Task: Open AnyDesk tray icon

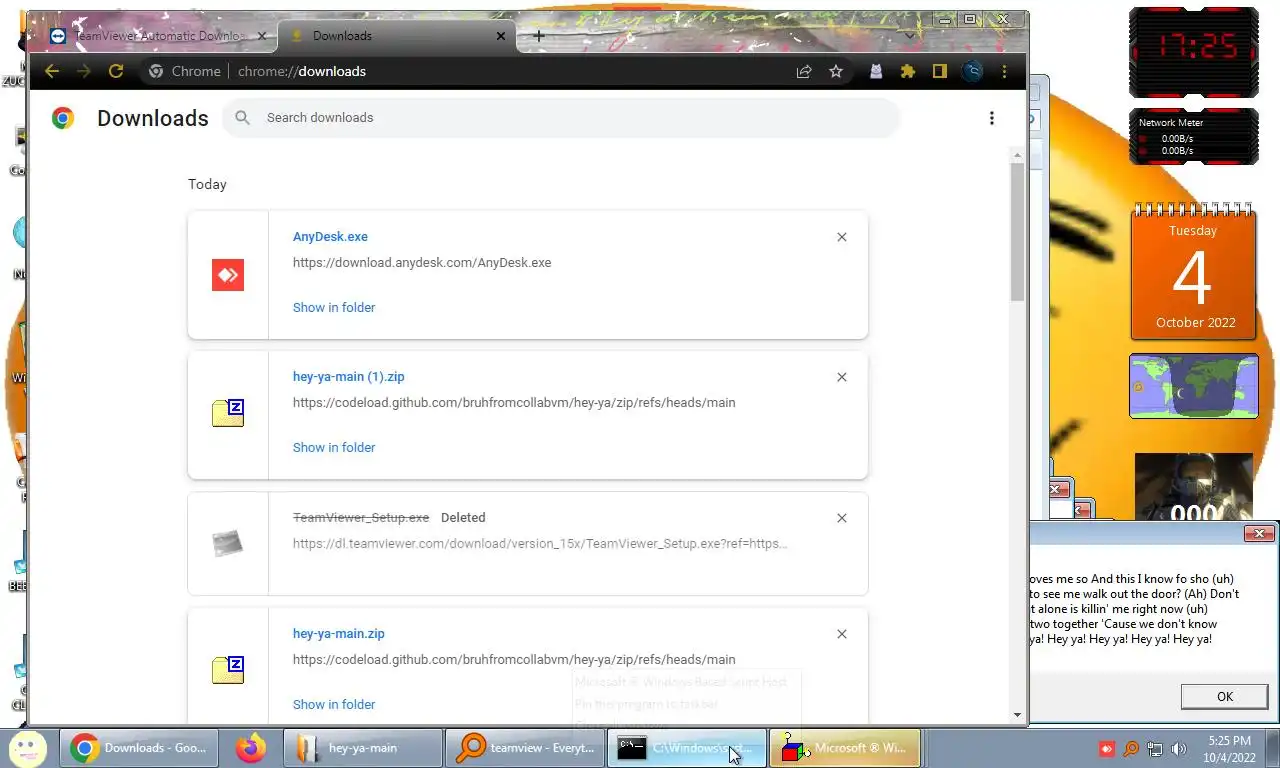Action: point(1107,748)
